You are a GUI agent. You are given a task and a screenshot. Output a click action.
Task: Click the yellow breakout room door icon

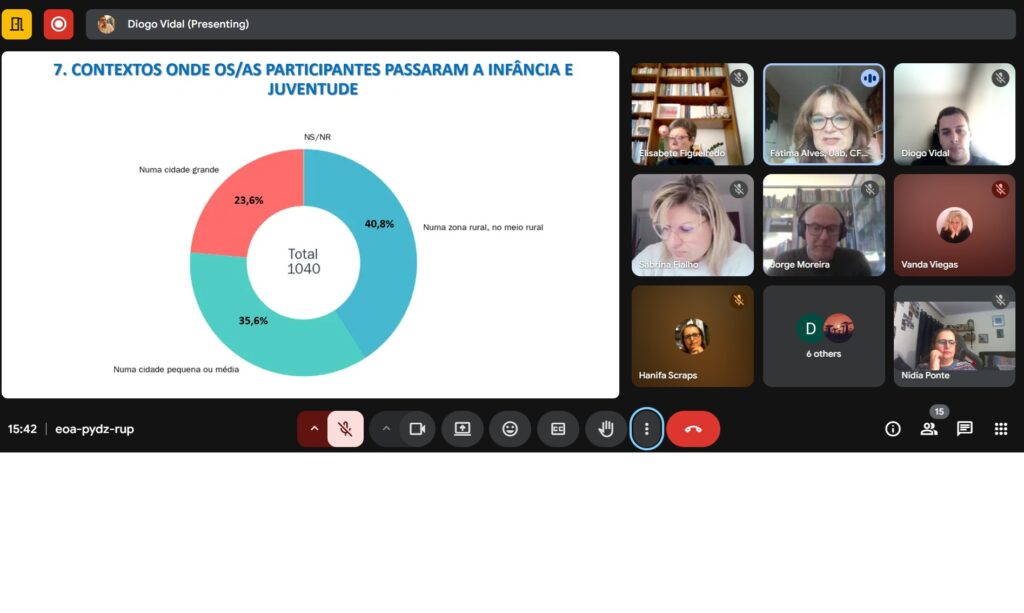[17, 24]
